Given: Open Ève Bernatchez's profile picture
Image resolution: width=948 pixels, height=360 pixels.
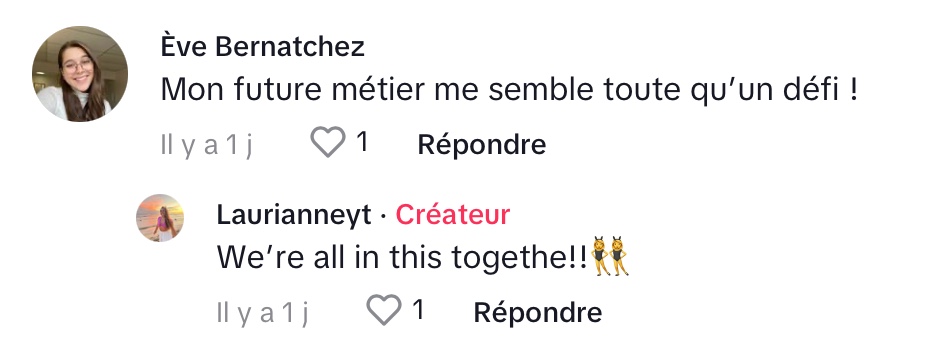Looking at the screenshot, I should (80, 74).
